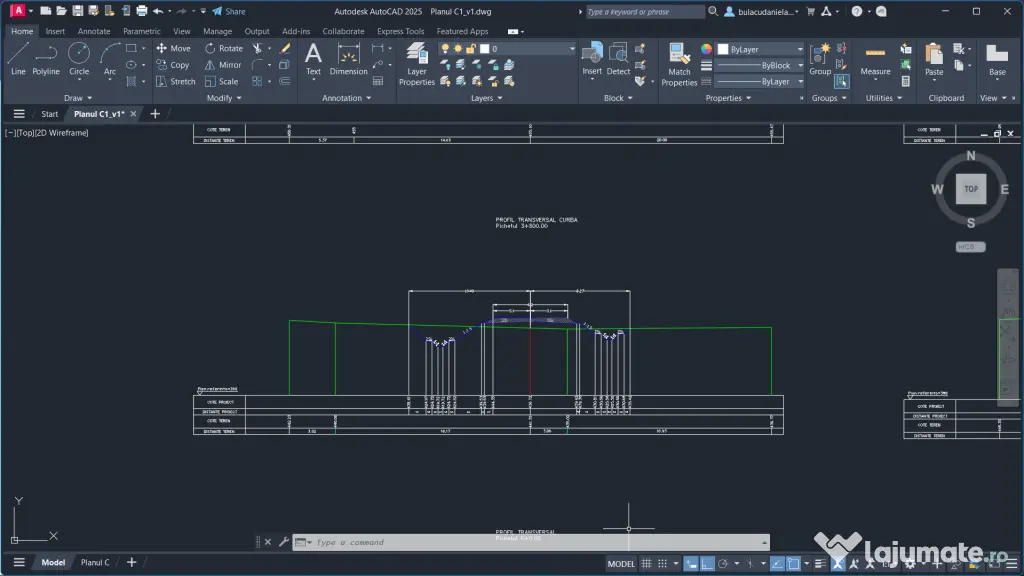Select the Polyline tool
1024x576 pixels.
point(46,59)
